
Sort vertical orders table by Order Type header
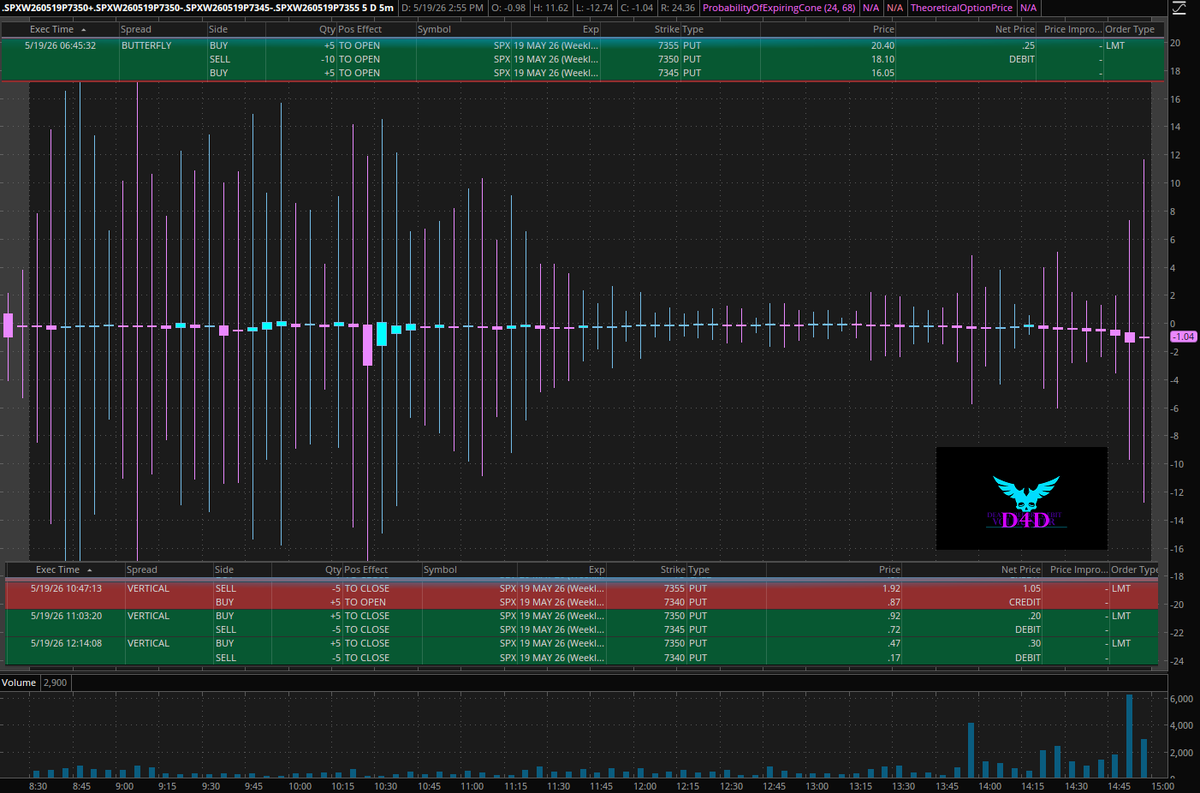tap(1134, 569)
